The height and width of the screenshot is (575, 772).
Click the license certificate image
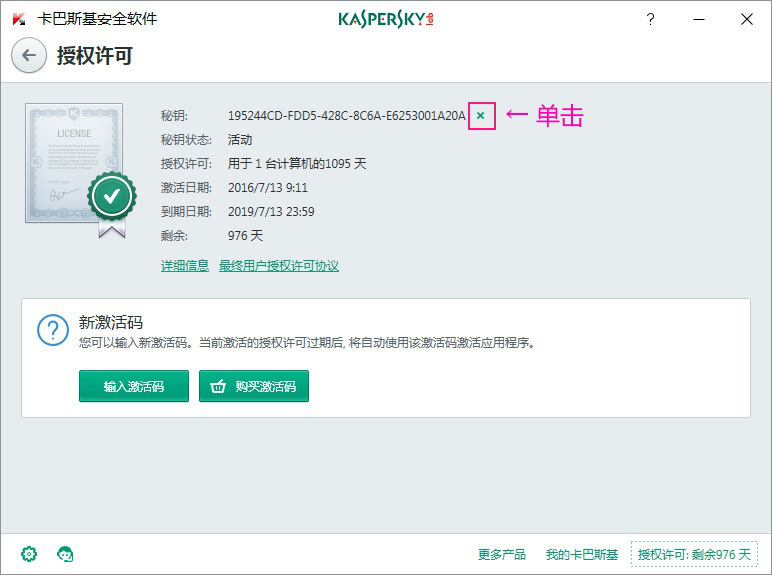click(x=80, y=170)
